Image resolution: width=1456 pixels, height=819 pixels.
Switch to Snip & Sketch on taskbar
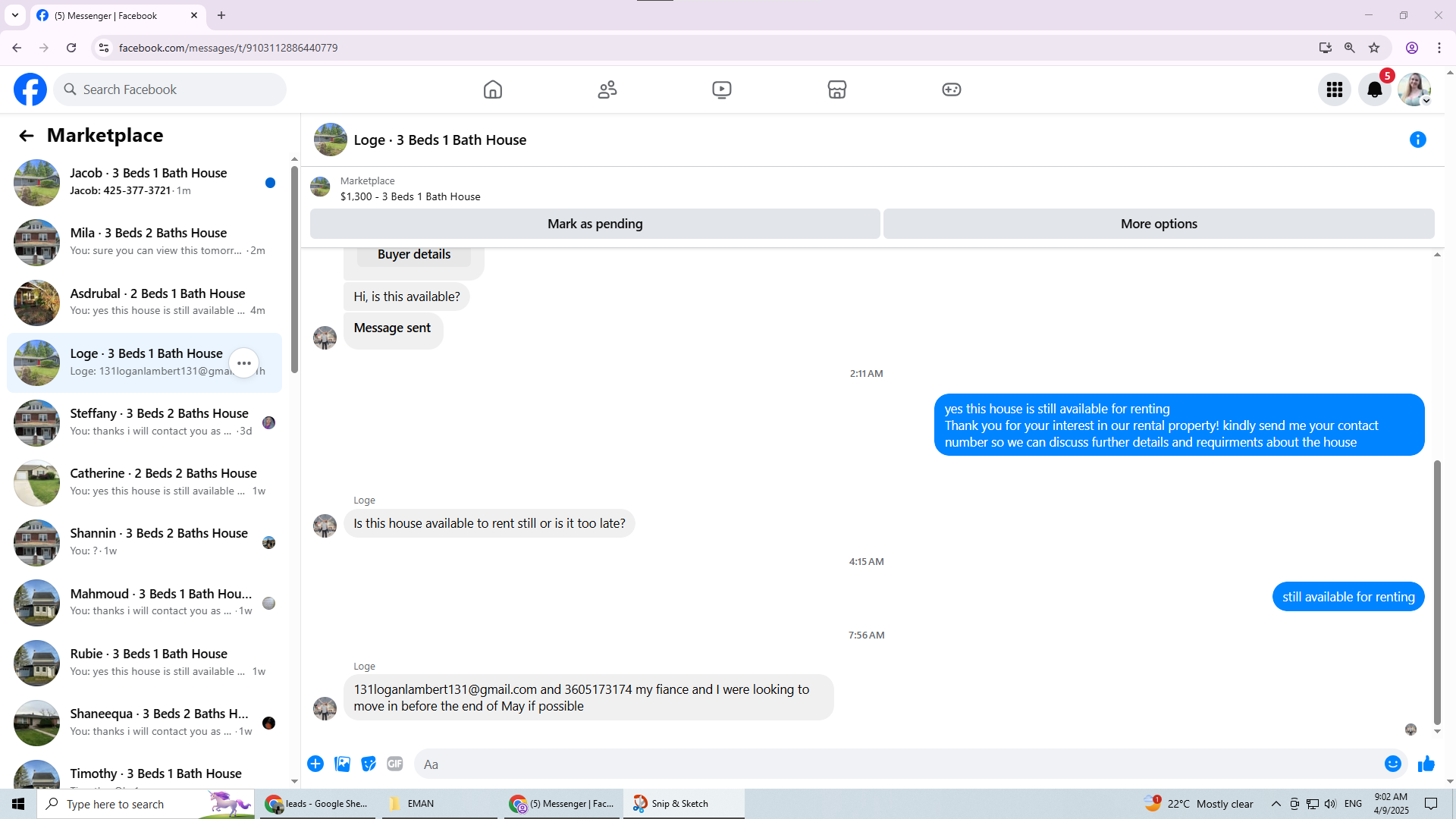click(x=684, y=804)
